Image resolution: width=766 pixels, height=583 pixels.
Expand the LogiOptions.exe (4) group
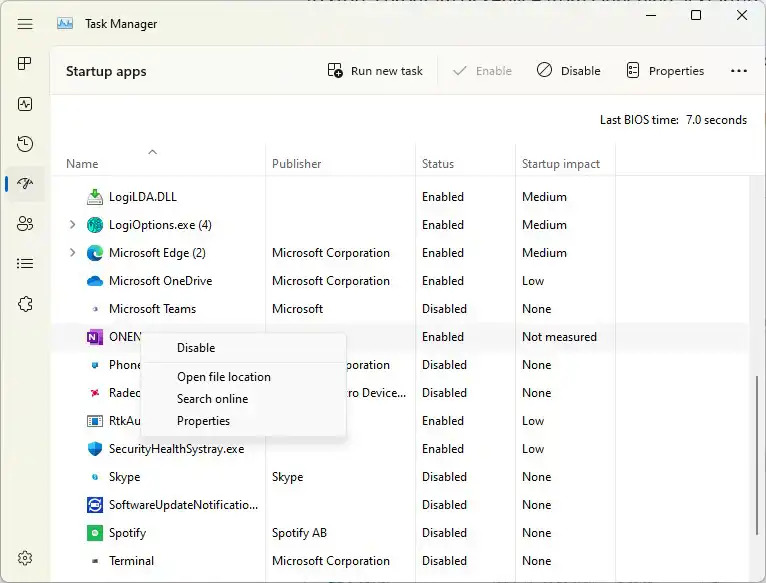[x=72, y=225]
